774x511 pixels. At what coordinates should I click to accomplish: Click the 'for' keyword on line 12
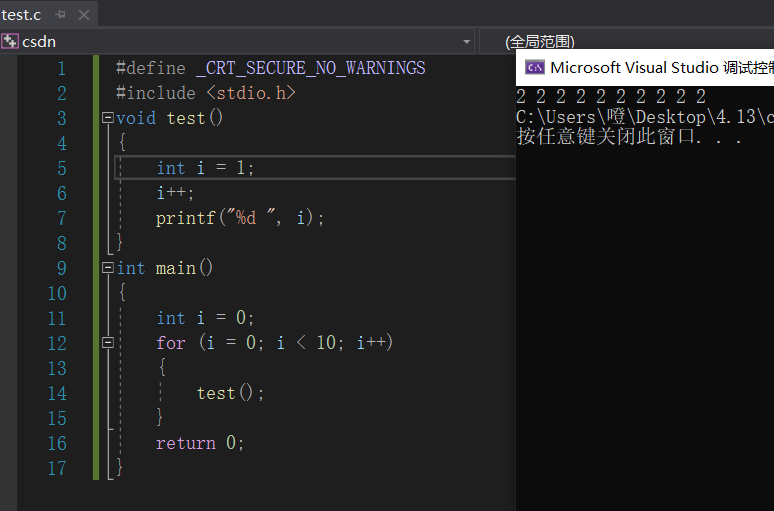171,343
